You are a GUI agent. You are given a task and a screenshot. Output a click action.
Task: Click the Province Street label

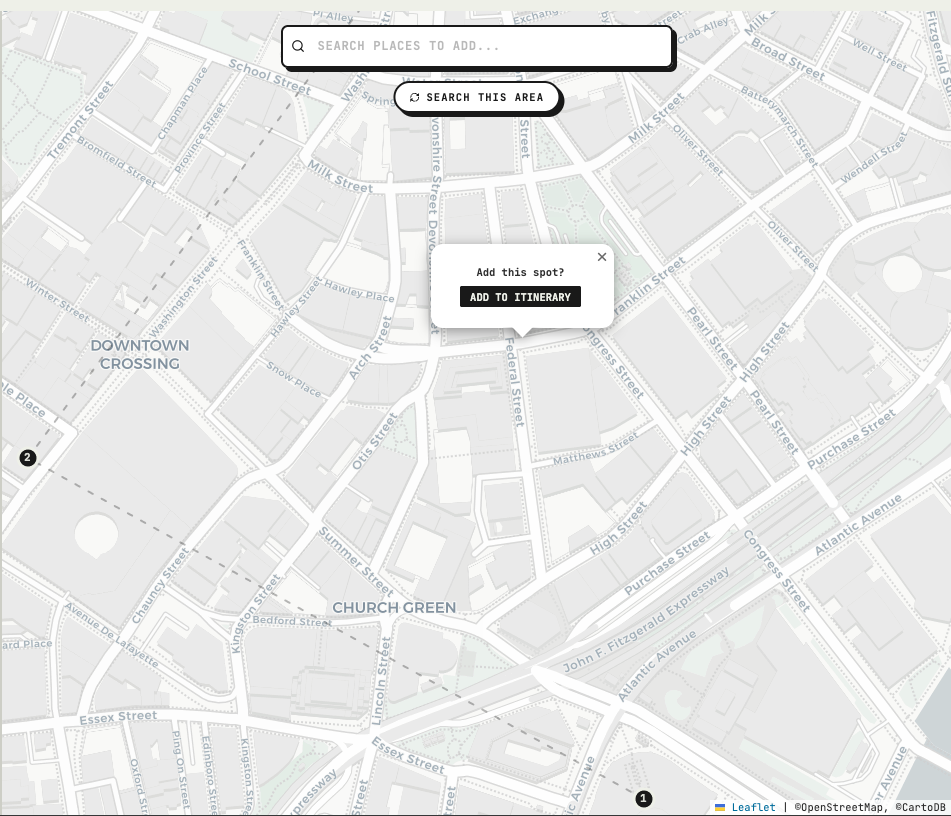pyautogui.click(x=200, y=137)
